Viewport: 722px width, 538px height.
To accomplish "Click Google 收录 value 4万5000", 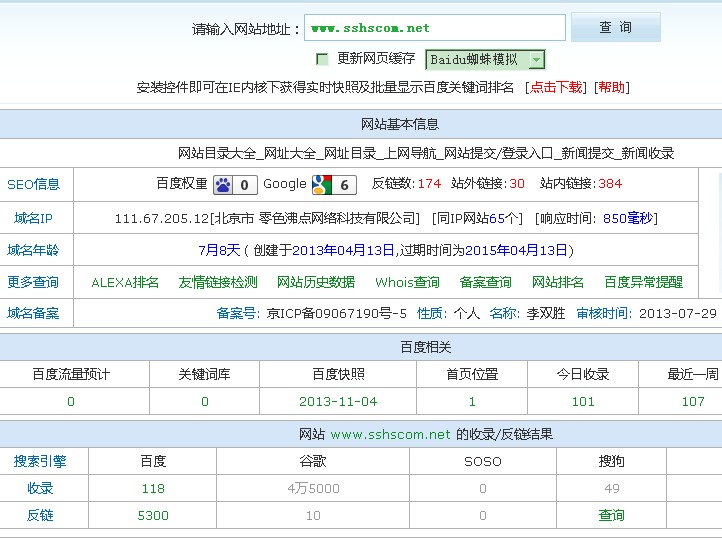I will point(314,488).
